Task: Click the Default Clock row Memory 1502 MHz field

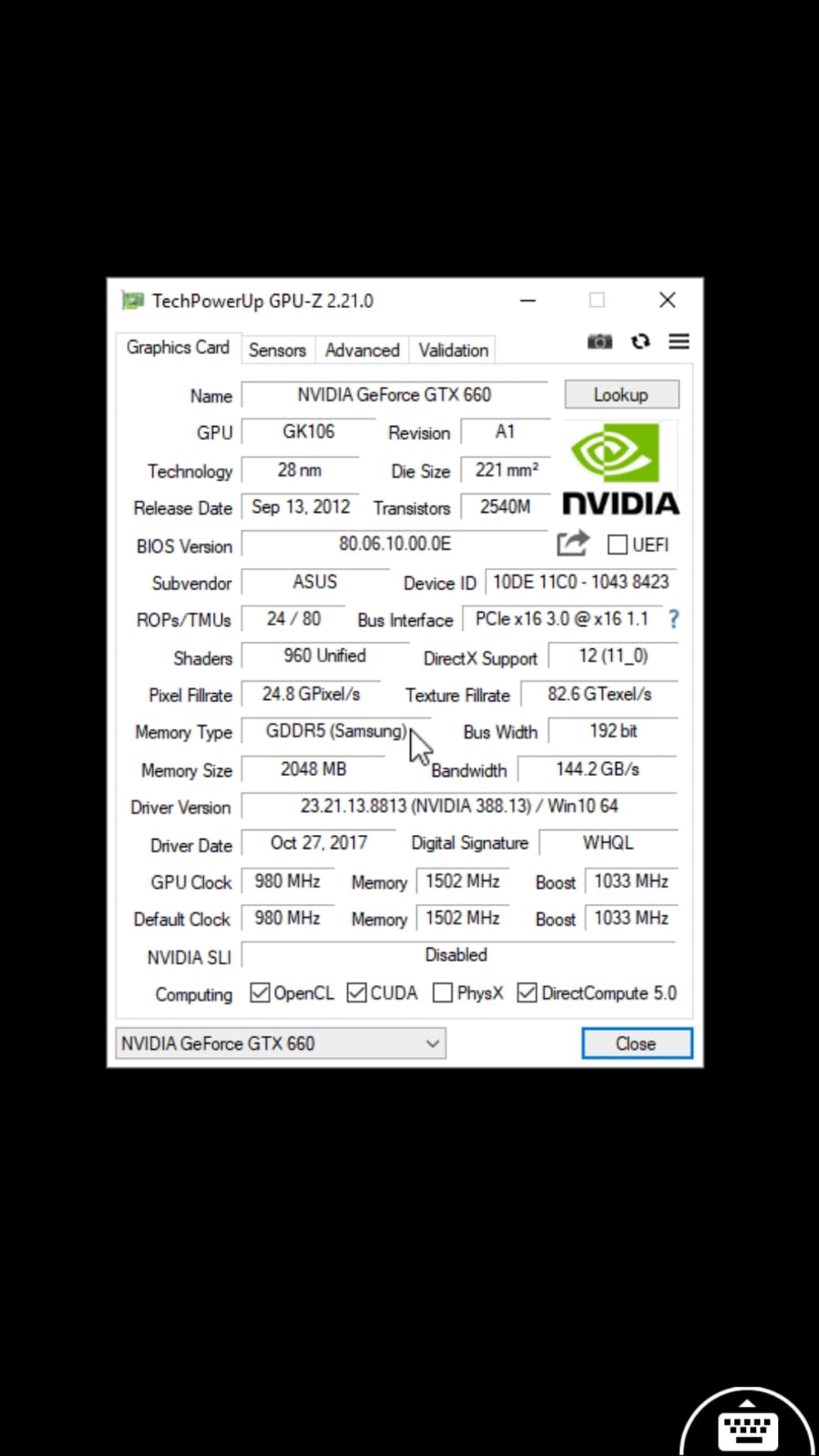Action: click(x=463, y=918)
